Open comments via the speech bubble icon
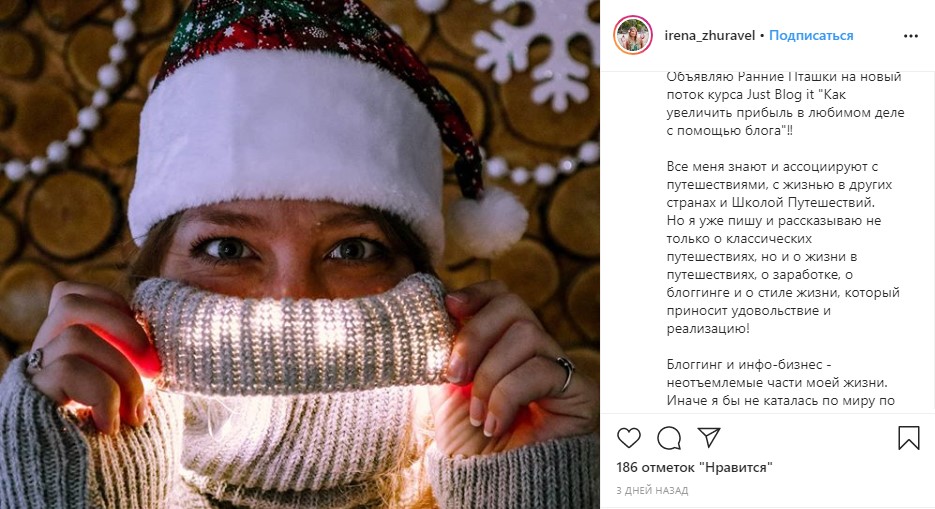Screen dimensions: 935x509 click(669, 438)
